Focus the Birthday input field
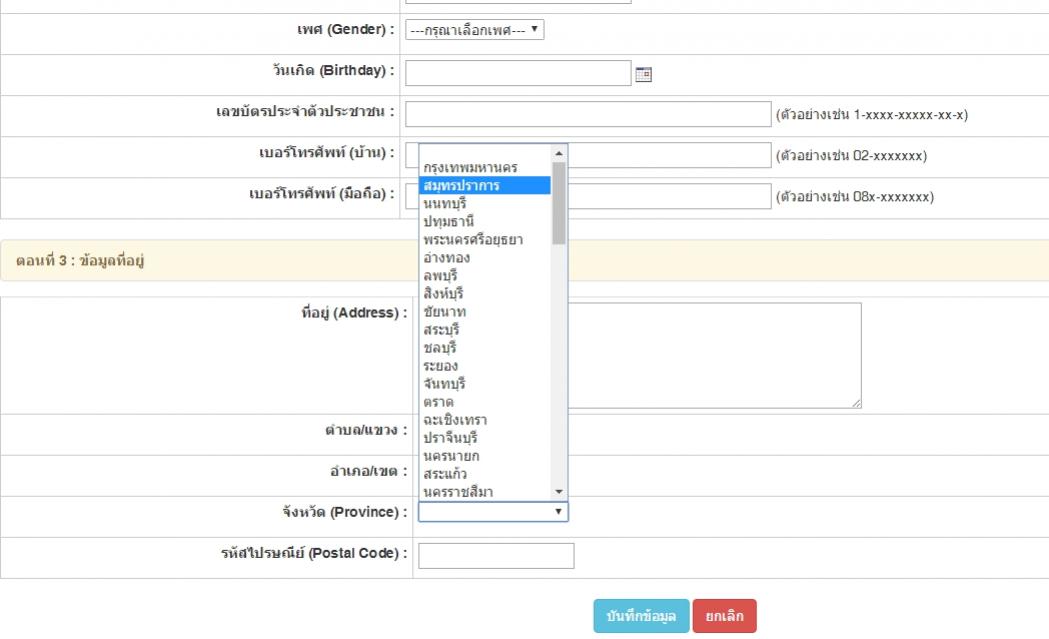The height and width of the screenshot is (639, 1049). (518, 73)
